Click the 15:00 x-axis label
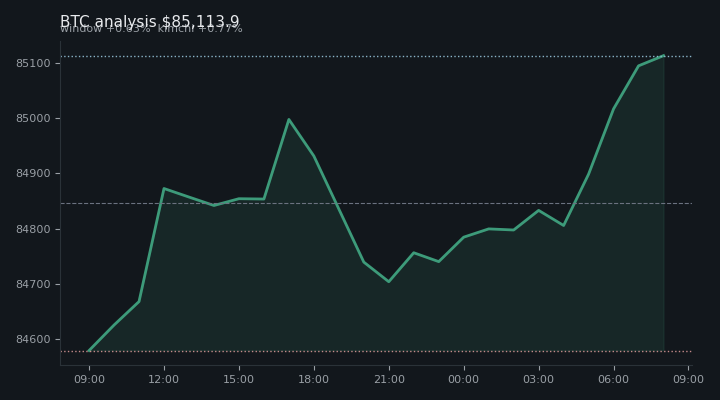The height and width of the screenshot is (400, 720). pyautogui.click(x=238, y=379)
